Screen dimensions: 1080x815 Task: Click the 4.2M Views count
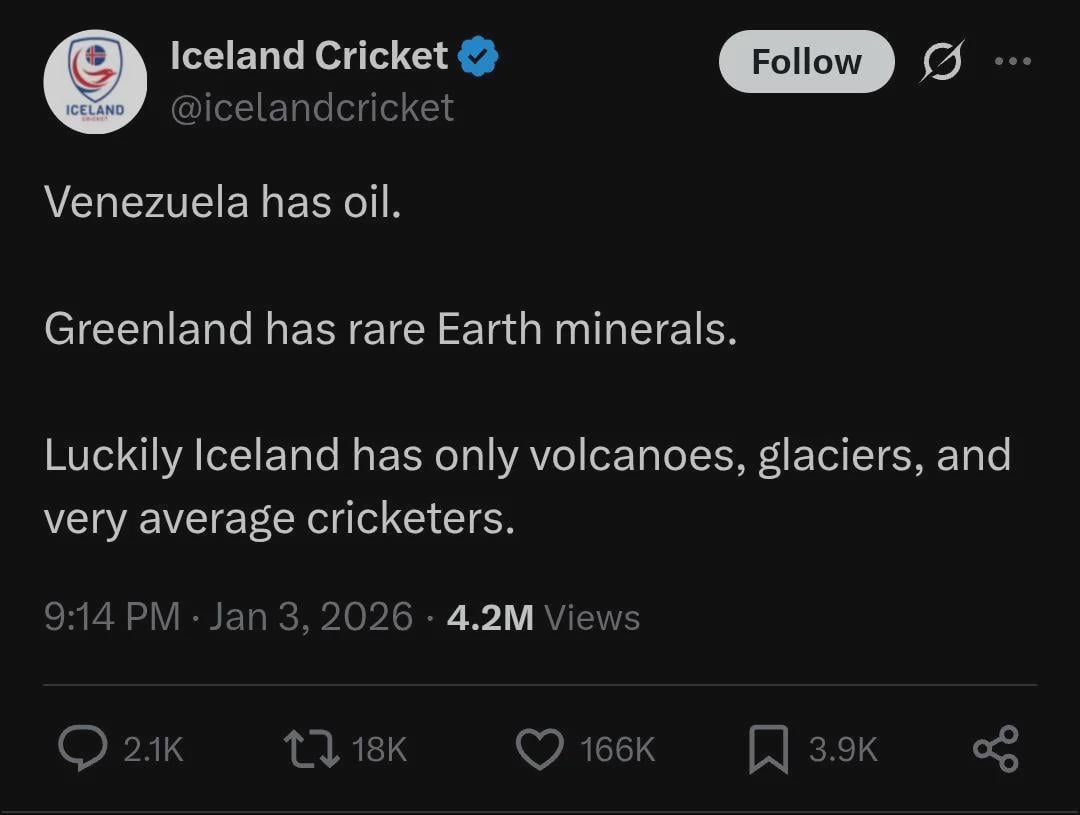[542, 616]
